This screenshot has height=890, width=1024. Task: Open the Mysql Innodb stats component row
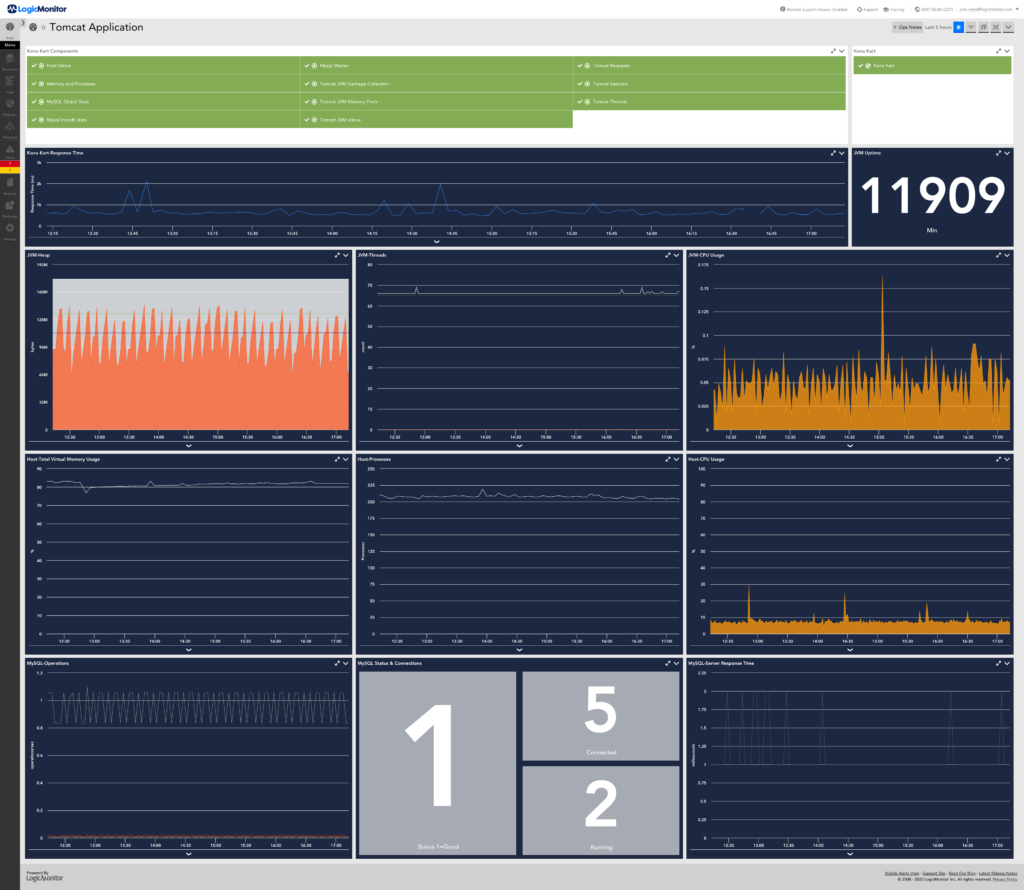(163, 119)
